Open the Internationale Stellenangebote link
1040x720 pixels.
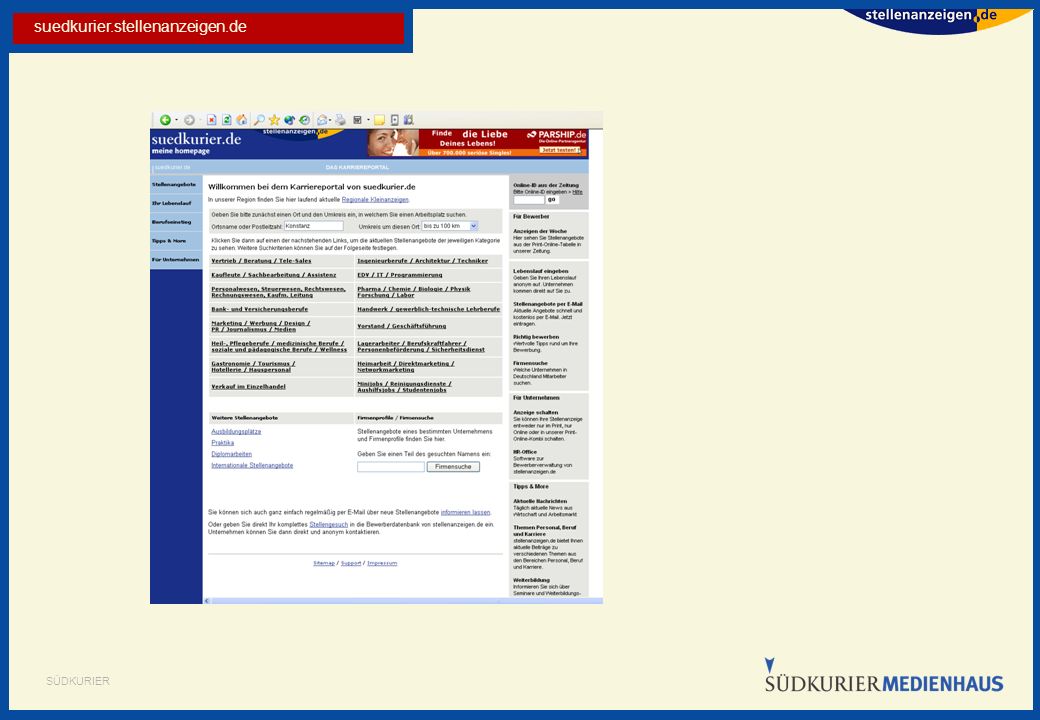[252, 465]
